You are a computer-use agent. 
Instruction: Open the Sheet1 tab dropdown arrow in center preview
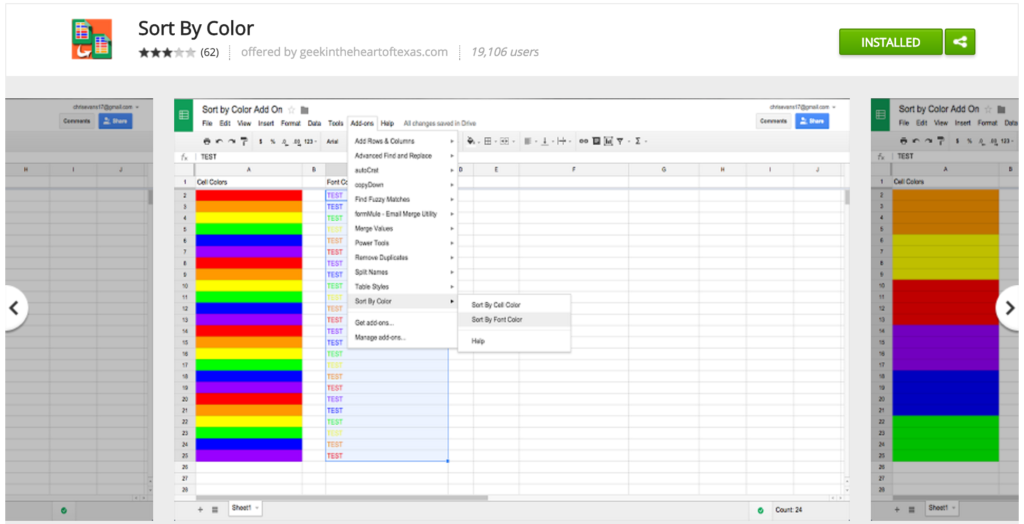257,508
